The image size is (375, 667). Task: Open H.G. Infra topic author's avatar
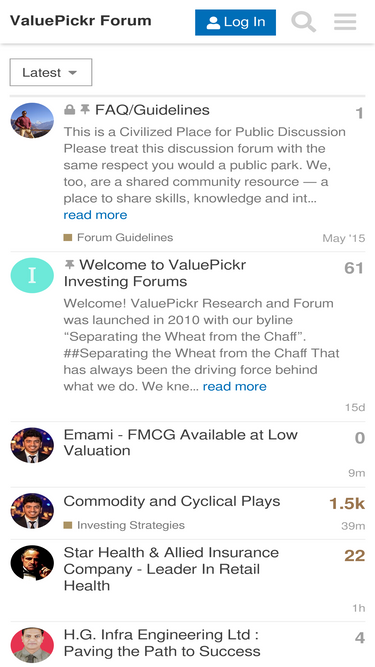(32, 645)
